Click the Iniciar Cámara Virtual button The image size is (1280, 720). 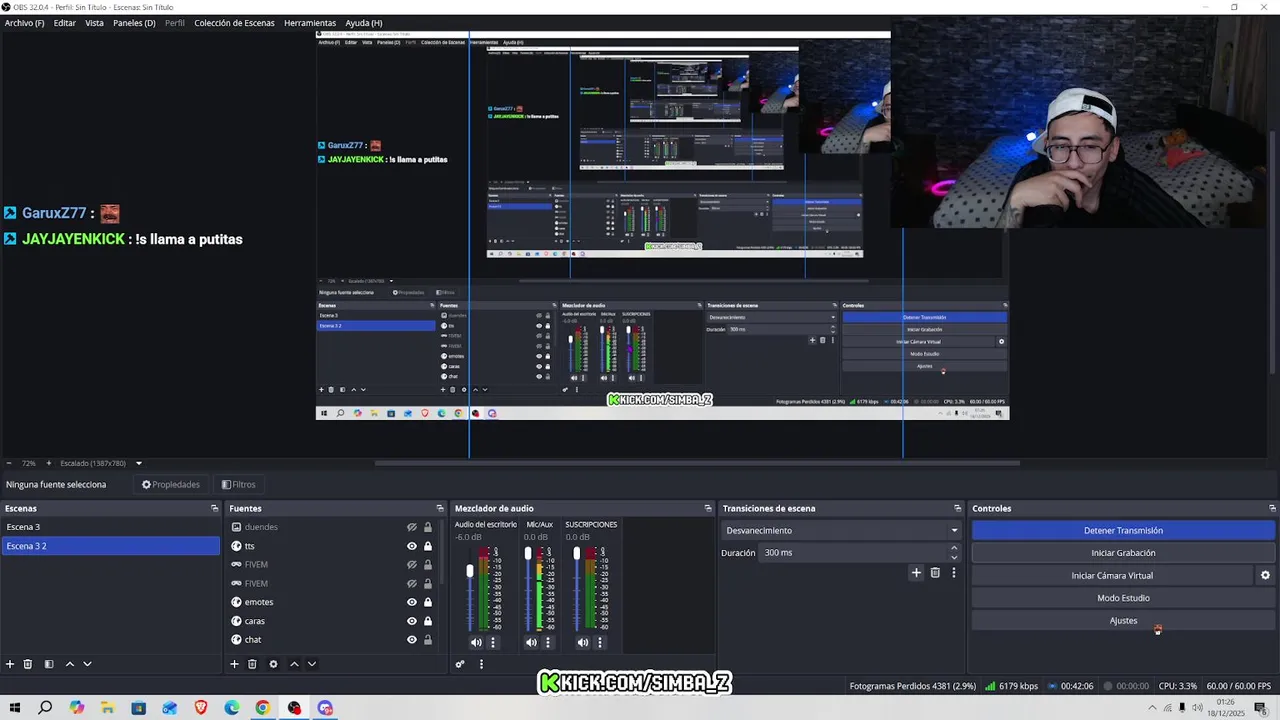point(1112,576)
